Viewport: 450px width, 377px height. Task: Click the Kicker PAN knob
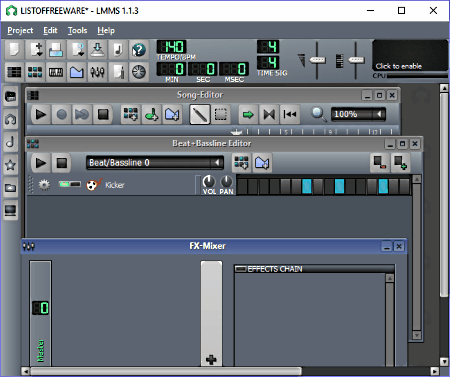[x=226, y=182]
